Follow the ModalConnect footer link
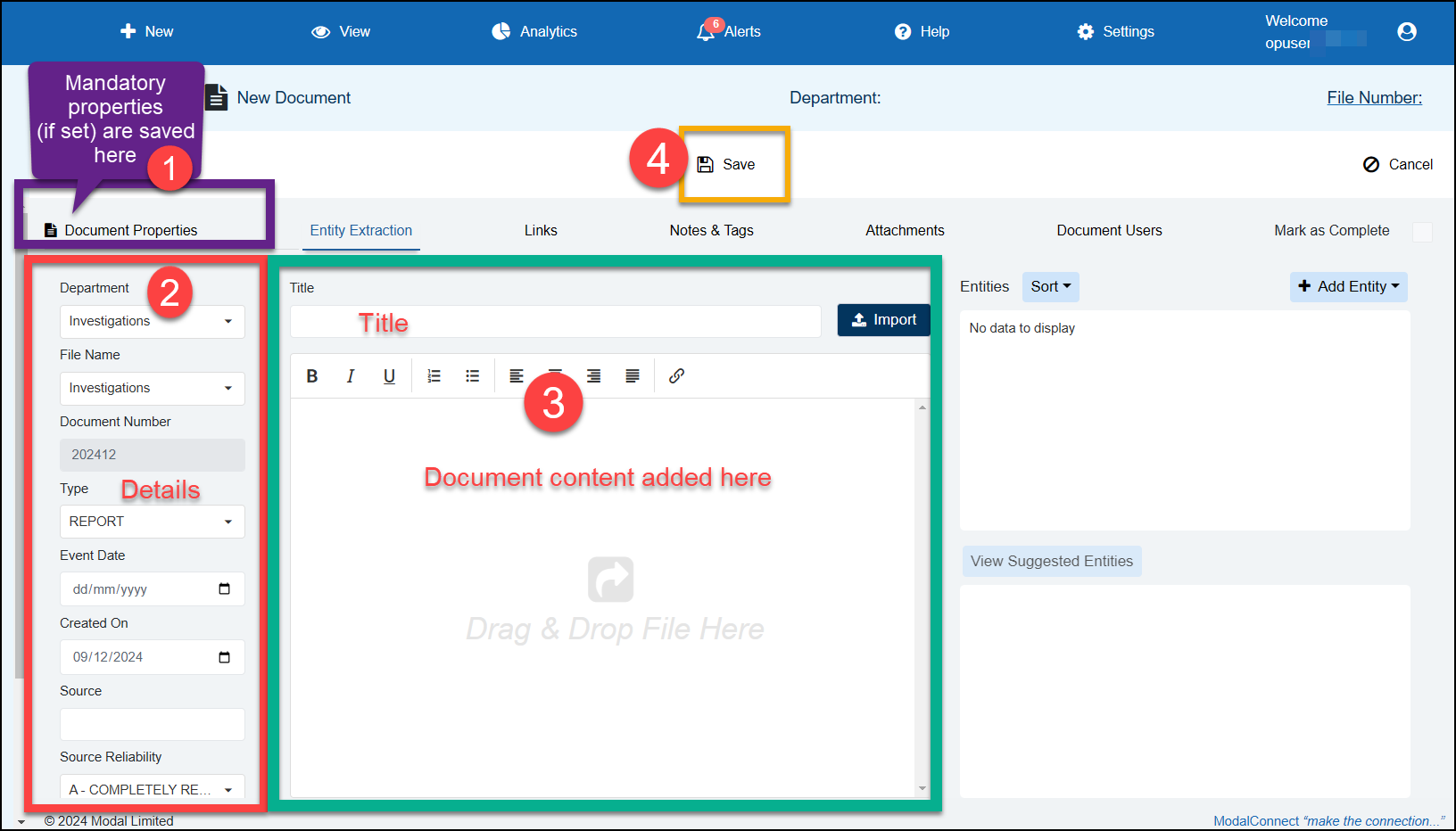The image size is (1456, 831). (x=1328, y=821)
